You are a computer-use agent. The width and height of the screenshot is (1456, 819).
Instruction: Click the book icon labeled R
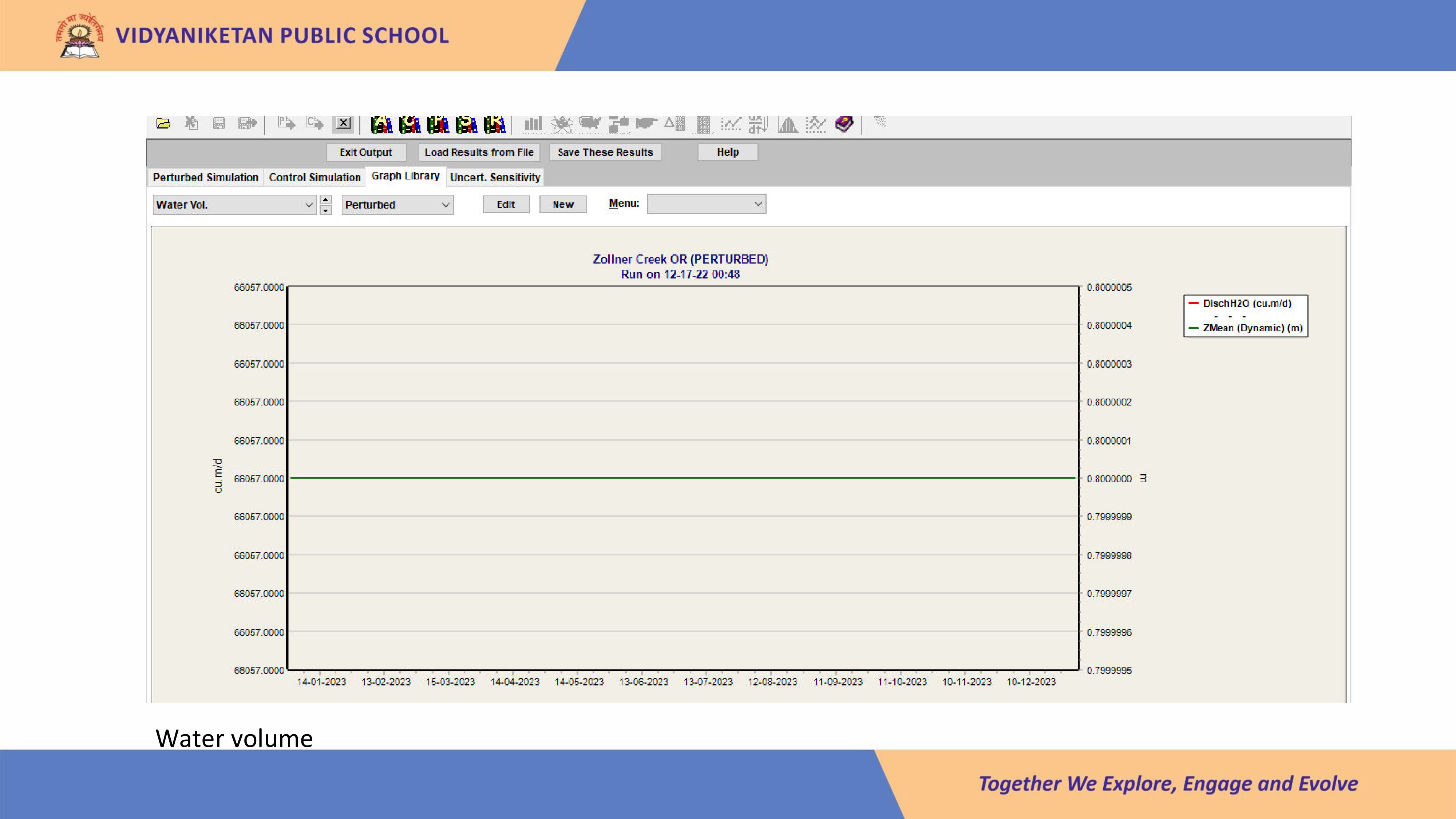495,124
